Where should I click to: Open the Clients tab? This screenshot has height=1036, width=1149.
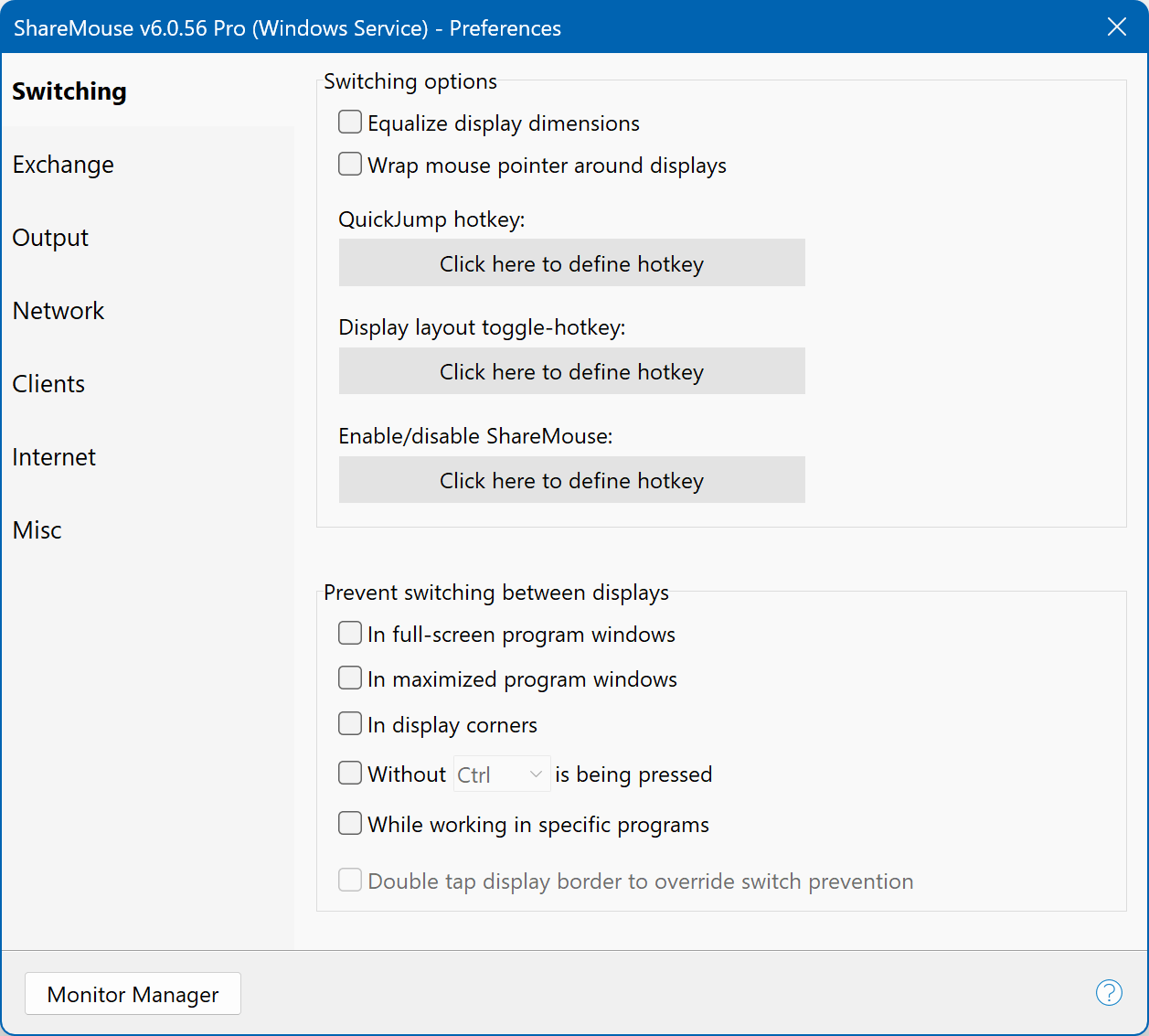pos(148,384)
